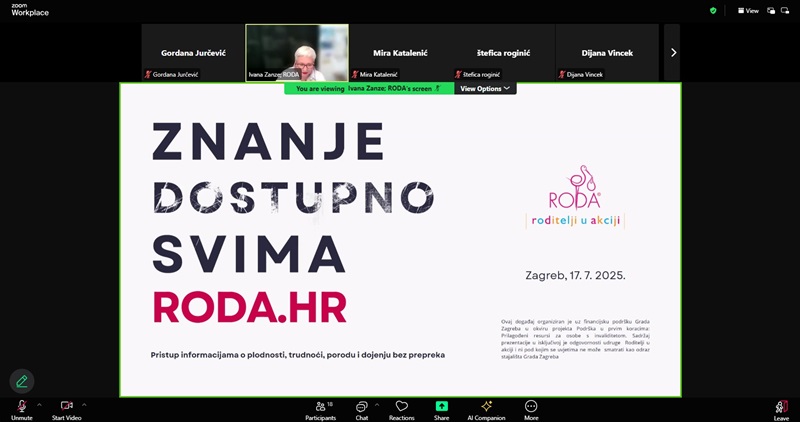Start Video from the camera button
Image resolution: width=800 pixels, height=422 pixels.
tap(66, 407)
